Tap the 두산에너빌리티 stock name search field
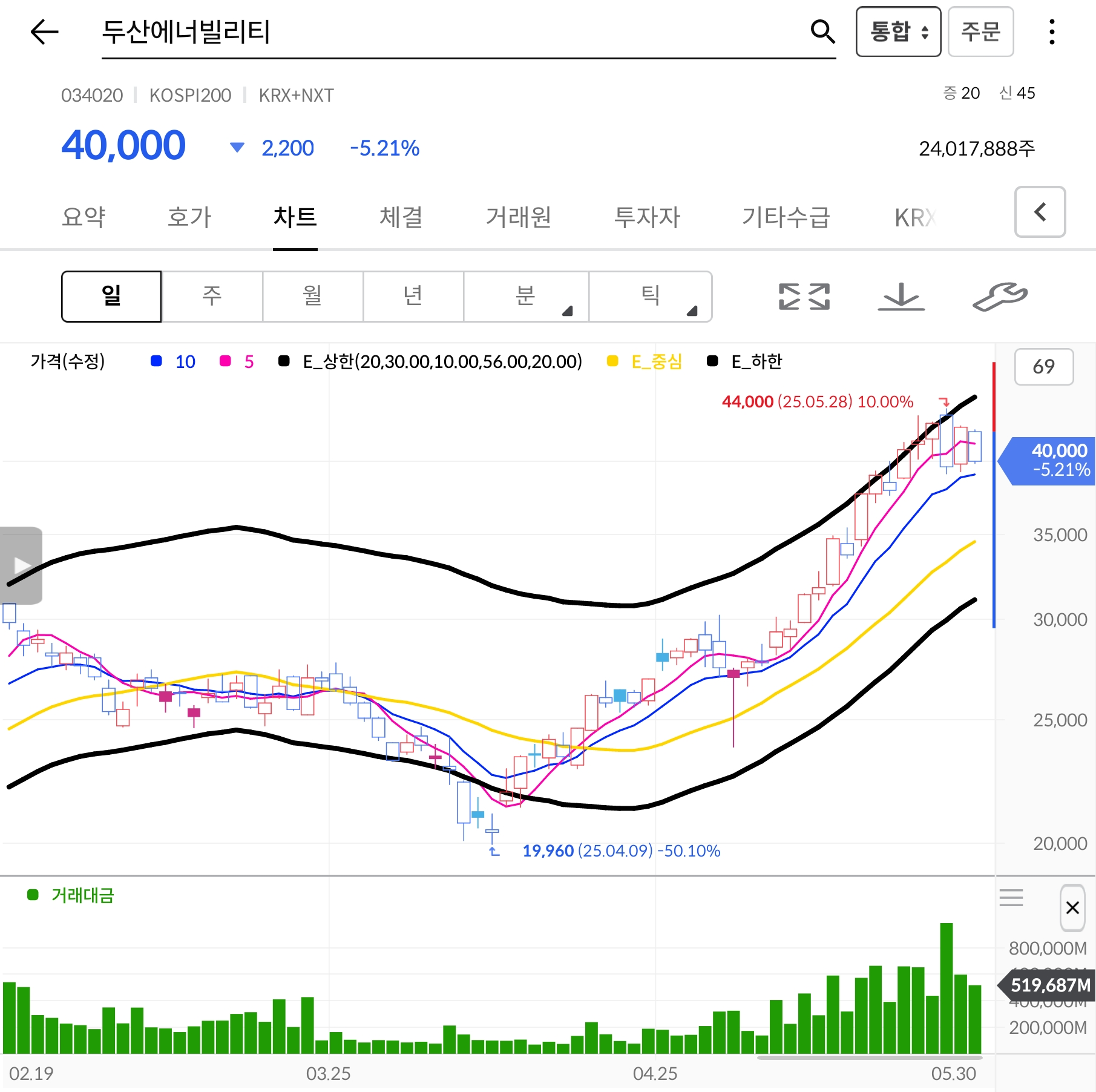This screenshot has width=1096, height=1092. pos(468,33)
